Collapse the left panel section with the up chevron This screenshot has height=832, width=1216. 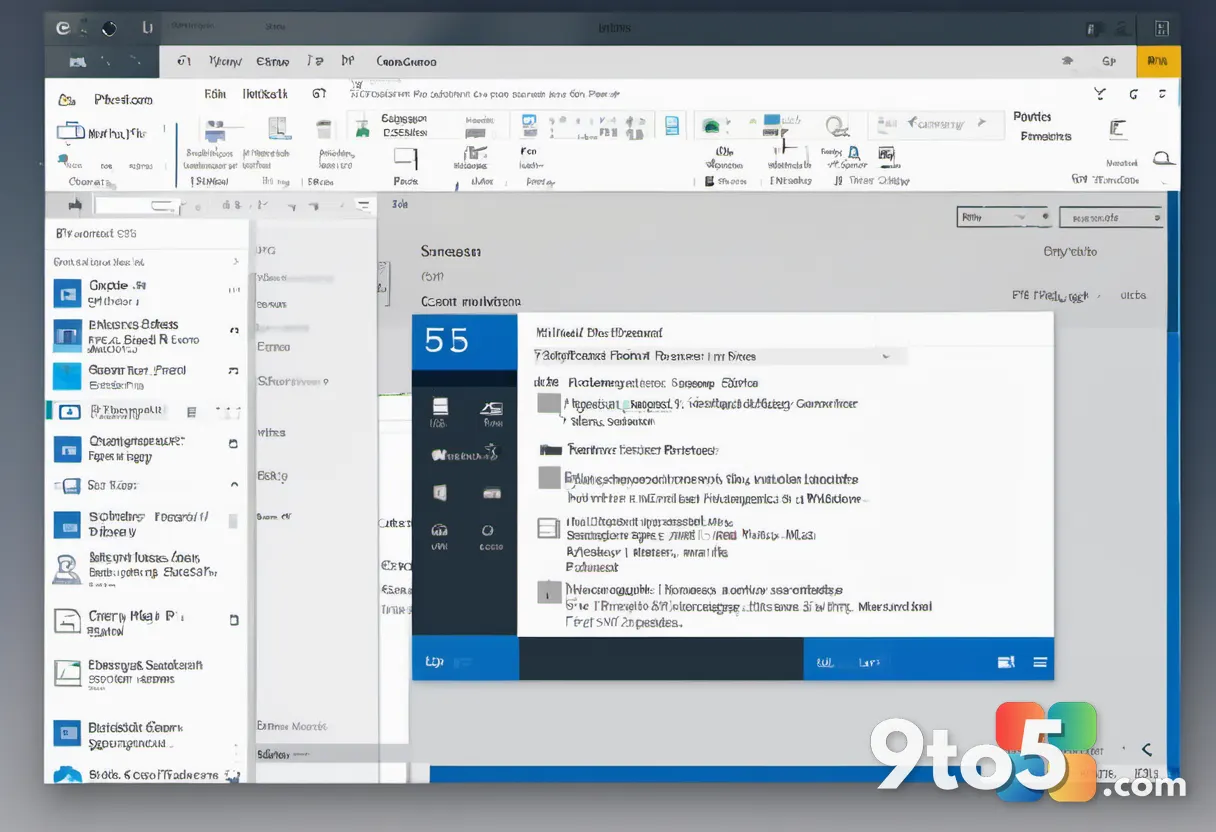coord(235,485)
